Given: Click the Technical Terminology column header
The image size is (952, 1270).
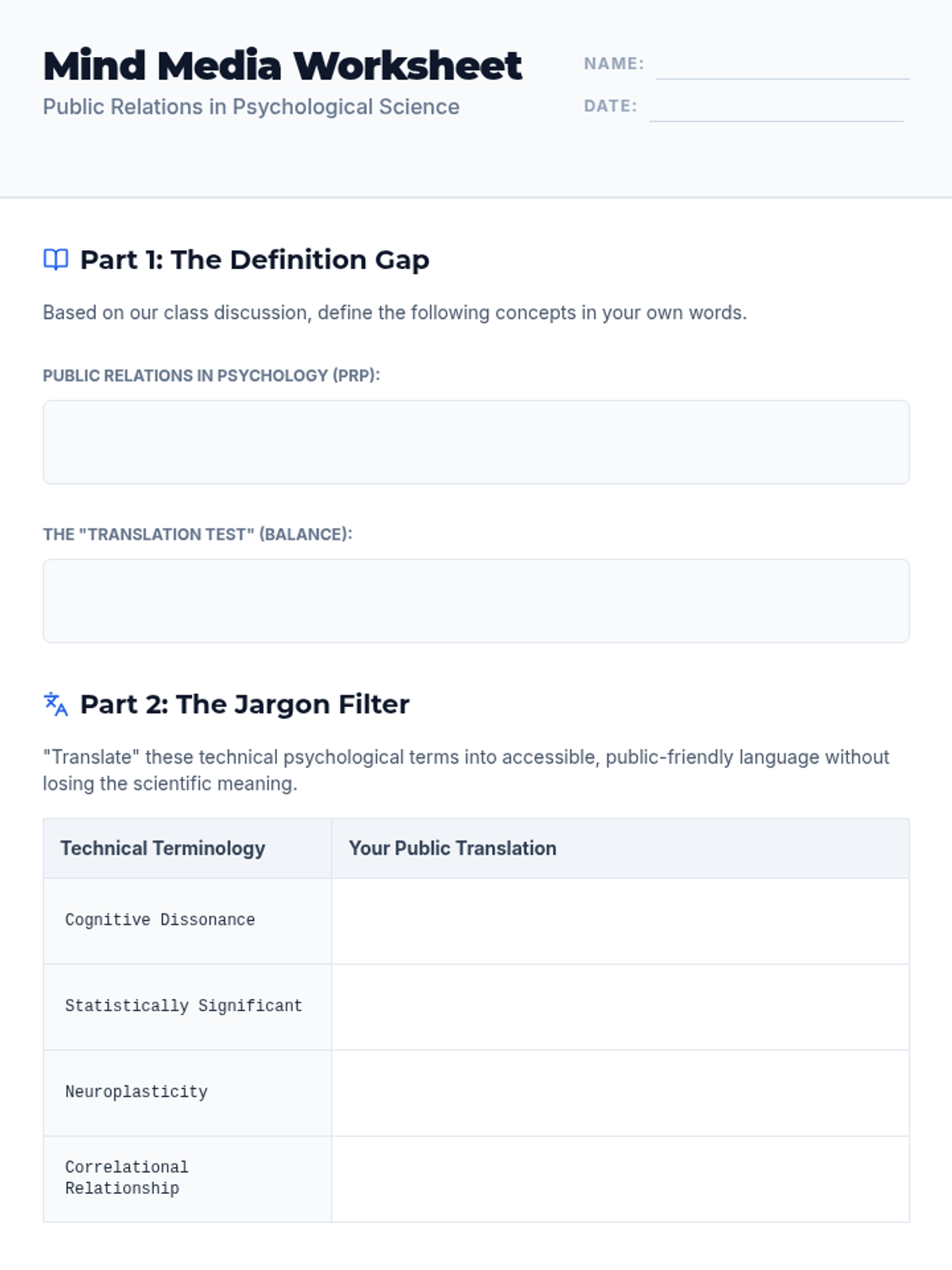Looking at the screenshot, I should [x=163, y=848].
